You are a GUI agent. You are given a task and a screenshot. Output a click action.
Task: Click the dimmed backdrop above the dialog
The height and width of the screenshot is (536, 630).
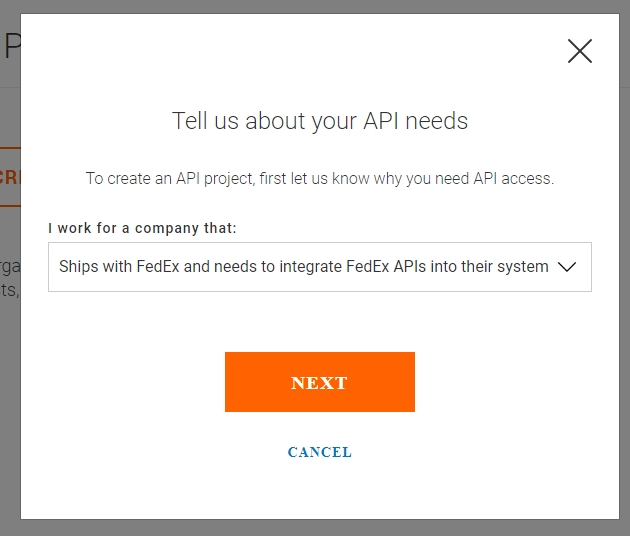[x=320, y=6]
